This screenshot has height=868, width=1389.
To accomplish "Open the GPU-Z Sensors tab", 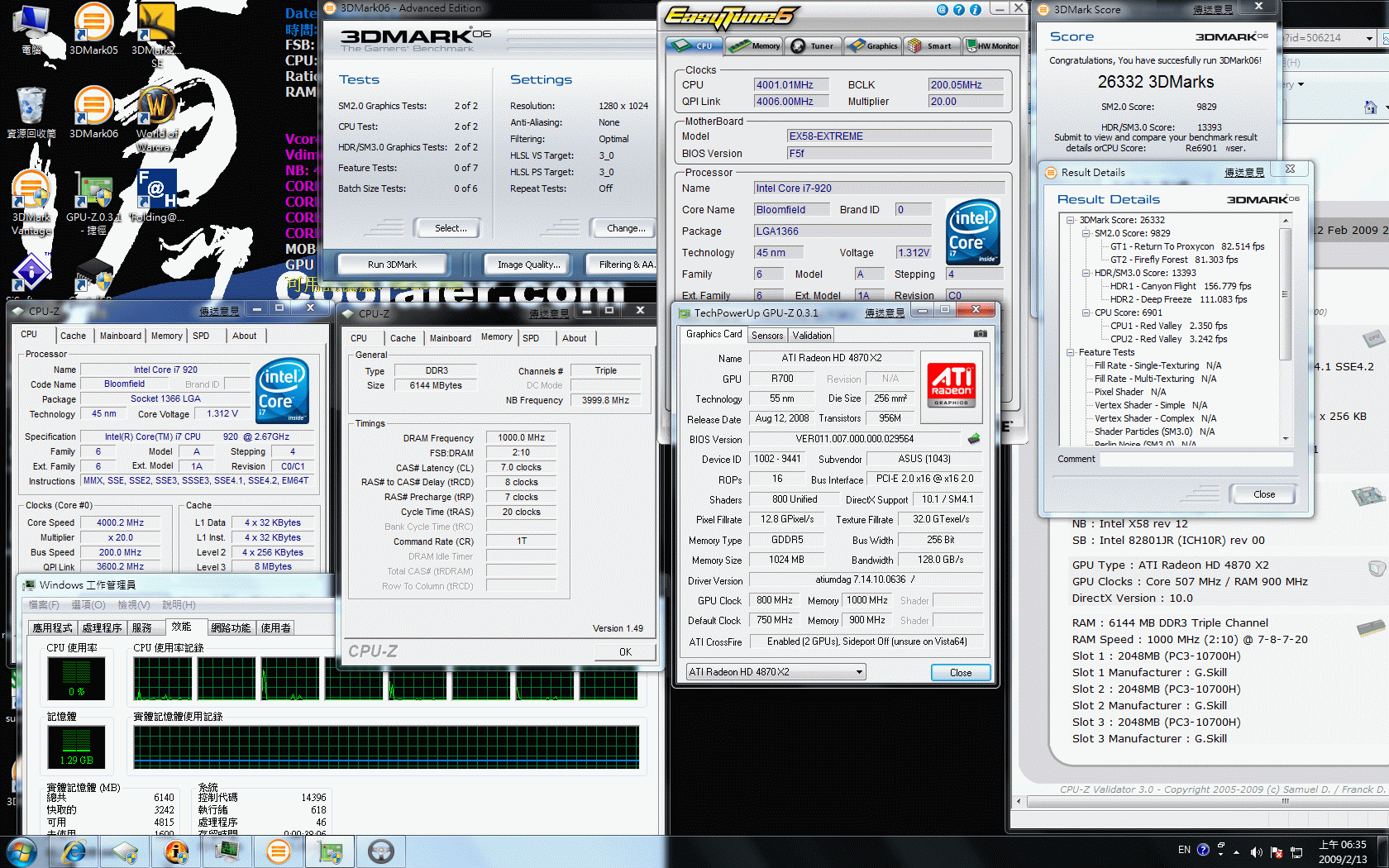I will (x=767, y=335).
